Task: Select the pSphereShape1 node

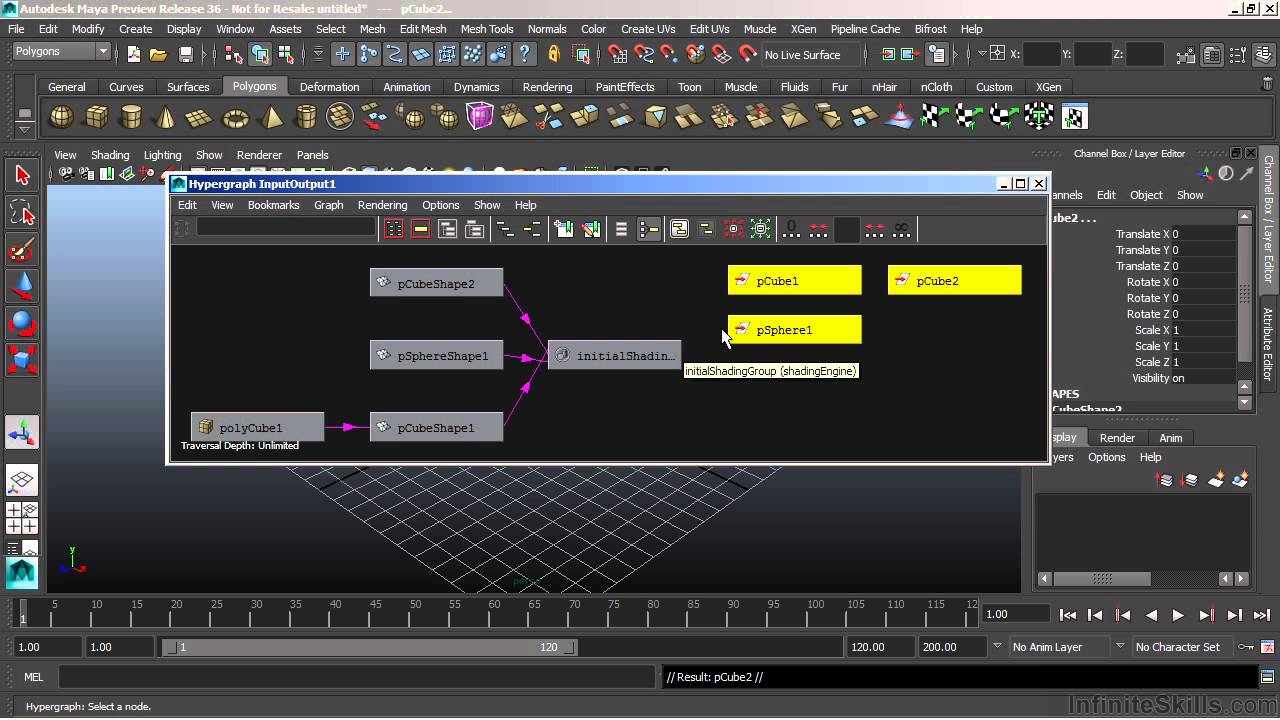Action: (436, 355)
